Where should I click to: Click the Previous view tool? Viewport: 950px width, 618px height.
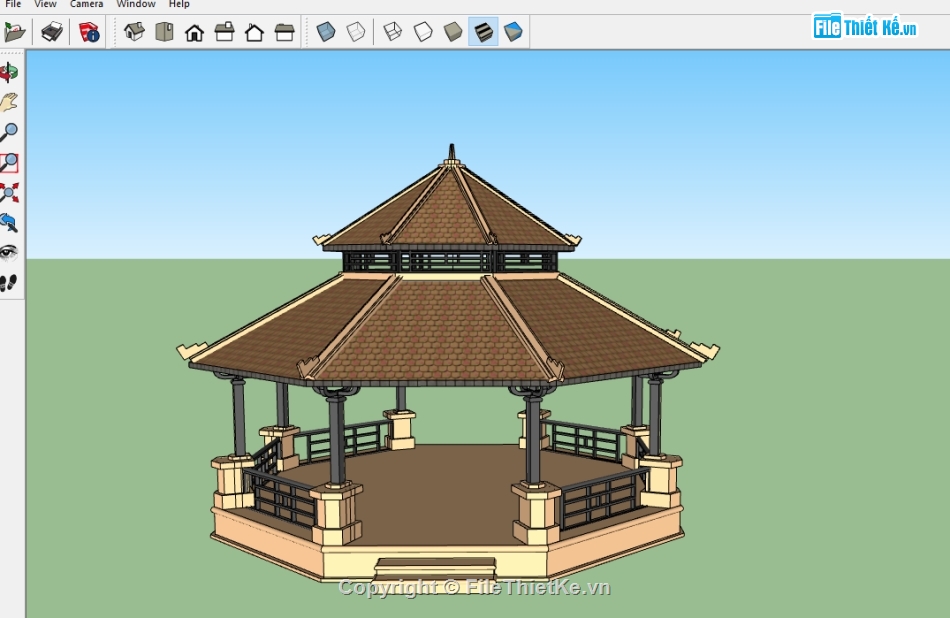tap(9, 222)
